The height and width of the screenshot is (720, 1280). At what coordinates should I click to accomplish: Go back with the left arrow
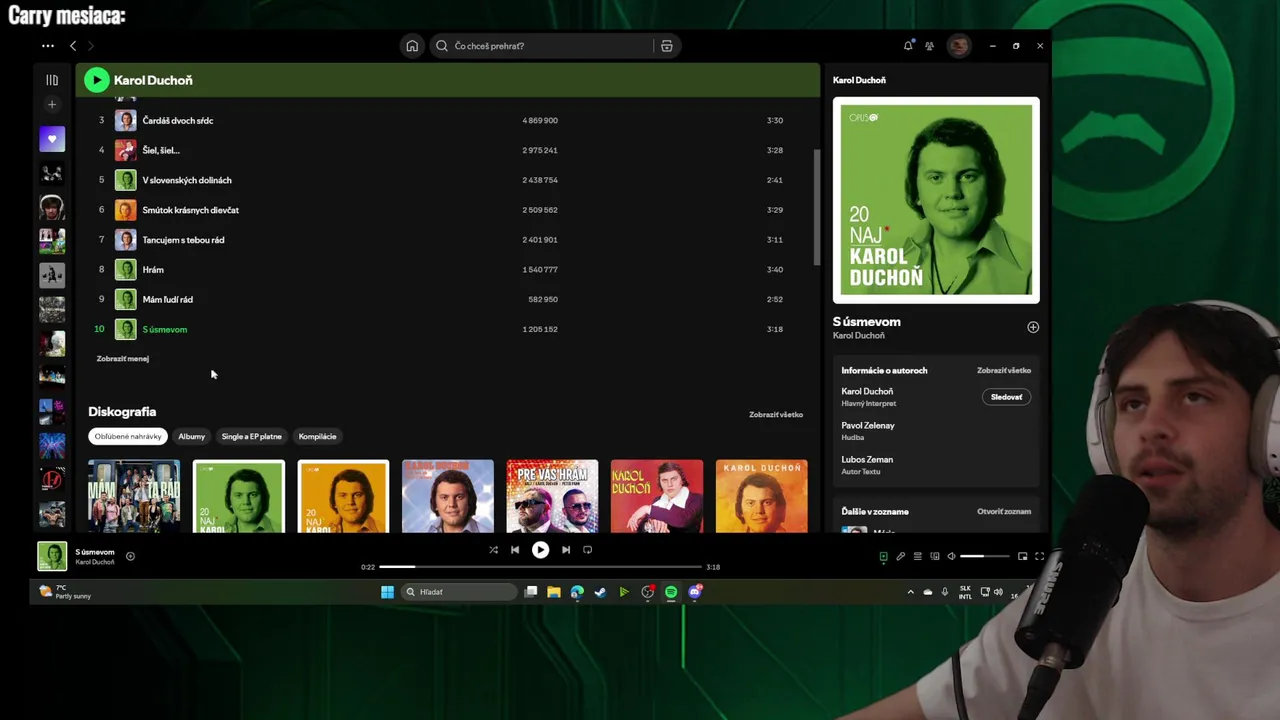point(73,46)
